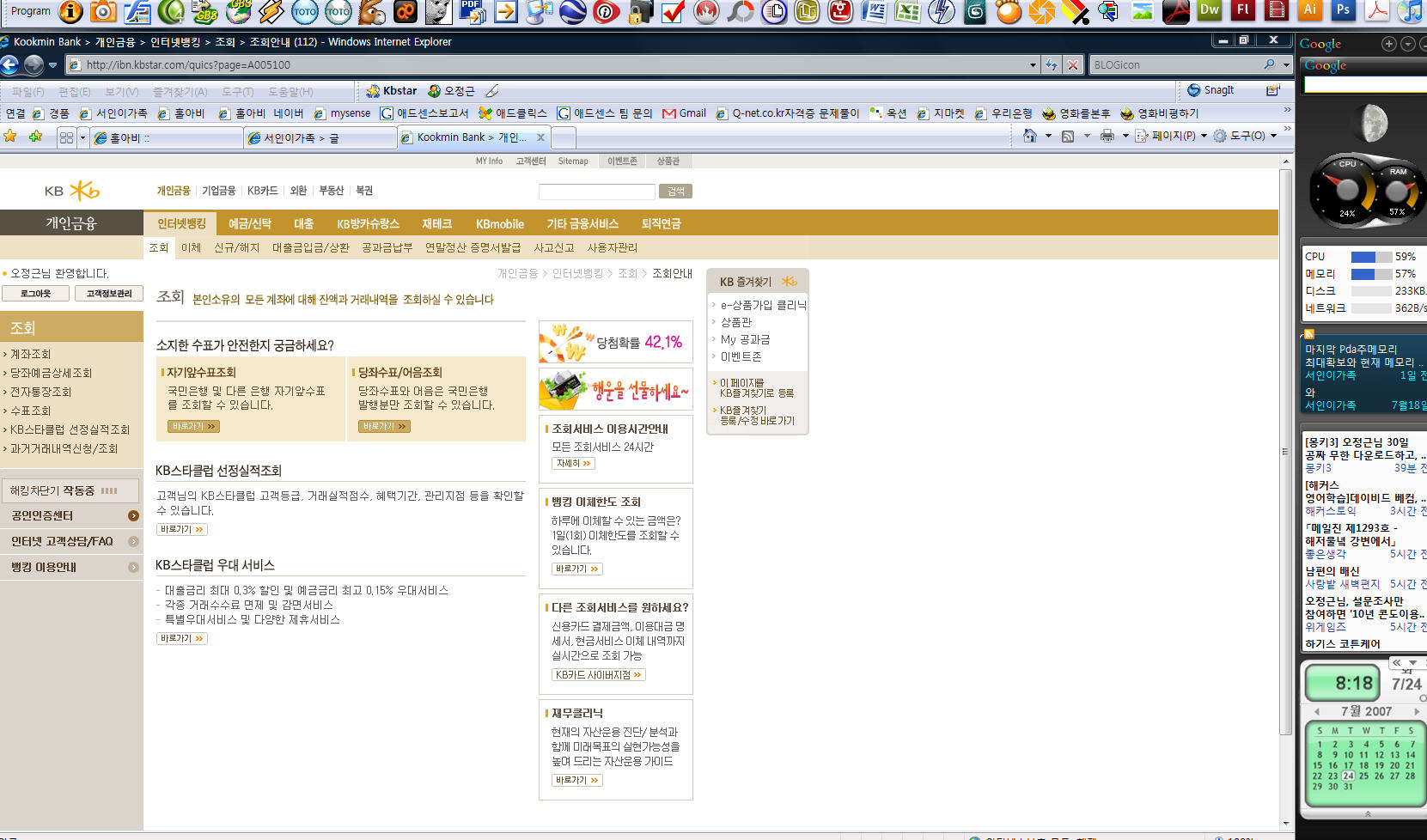
Task: Click the 사고신고 submenu link
Action: click(554, 247)
